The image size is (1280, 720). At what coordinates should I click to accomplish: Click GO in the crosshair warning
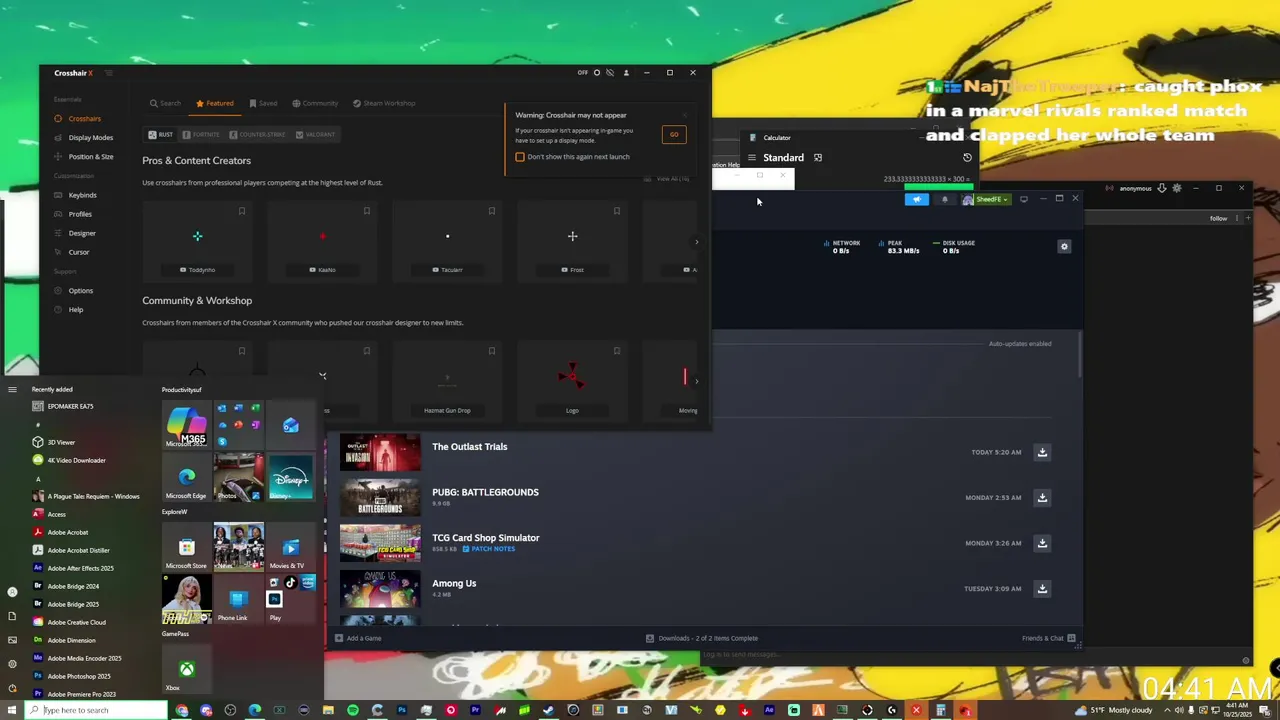(x=674, y=135)
